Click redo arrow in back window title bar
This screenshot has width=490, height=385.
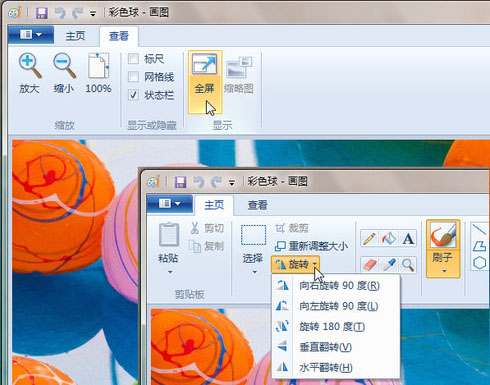[78, 13]
